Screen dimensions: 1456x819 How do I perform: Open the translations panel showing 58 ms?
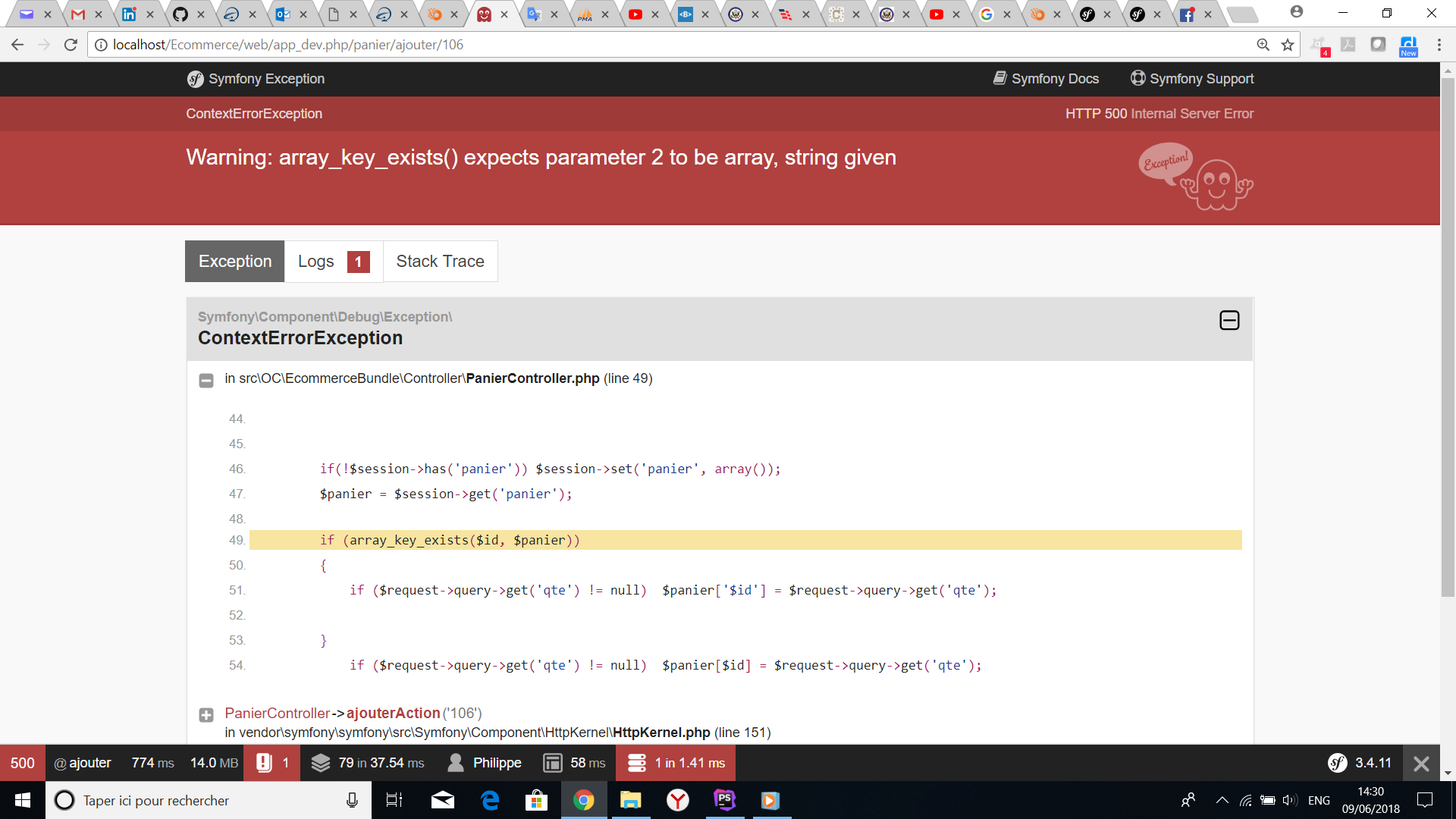tap(574, 762)
